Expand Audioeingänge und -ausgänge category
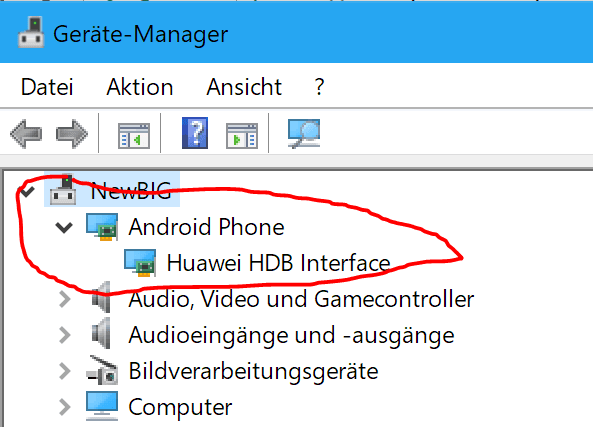Screen dimensions: 593x427 tap(65, 335)
